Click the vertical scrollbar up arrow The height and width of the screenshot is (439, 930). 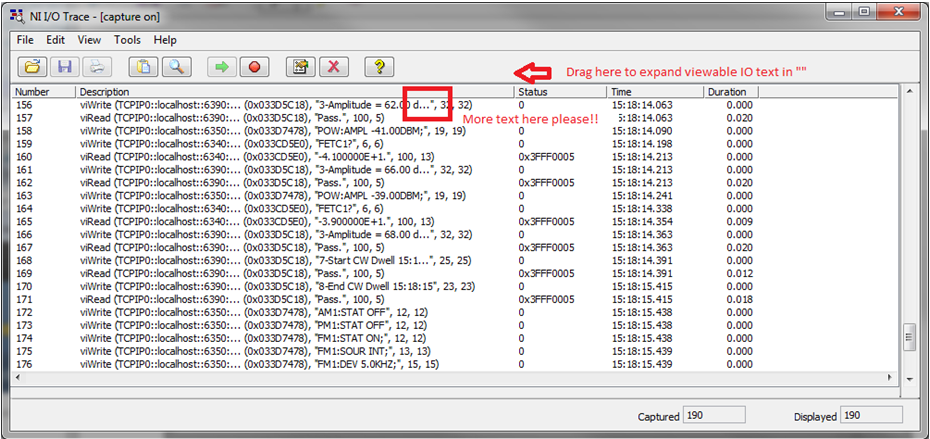908,93
